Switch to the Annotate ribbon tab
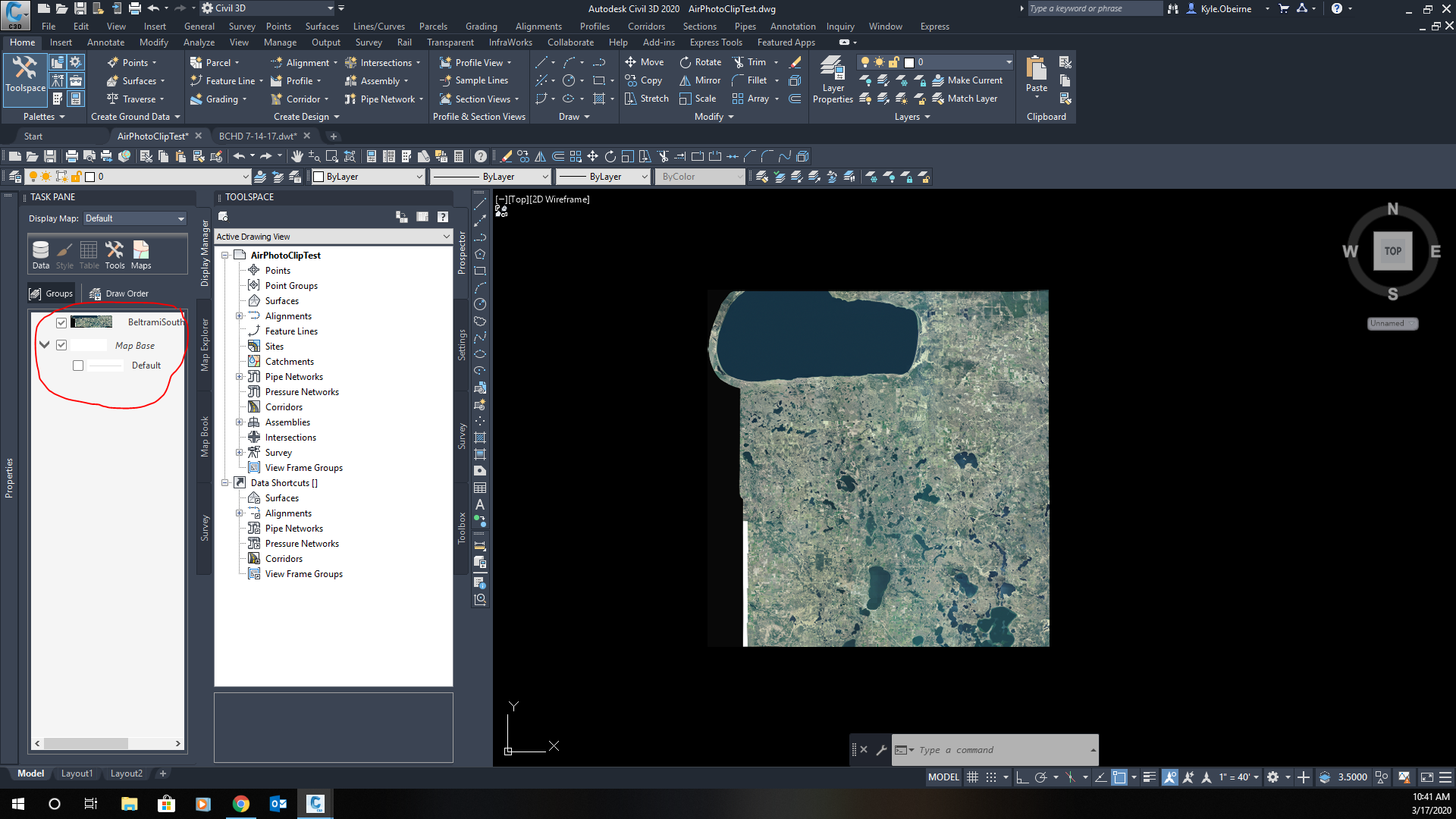1456x819 pixels. click(x=105, y=42)
